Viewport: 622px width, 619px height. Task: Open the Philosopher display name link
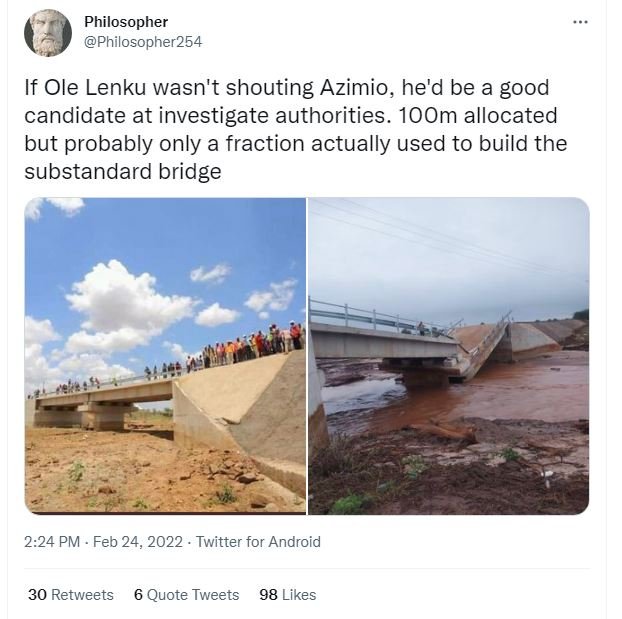pyautogui.click(x=126, y=22)
